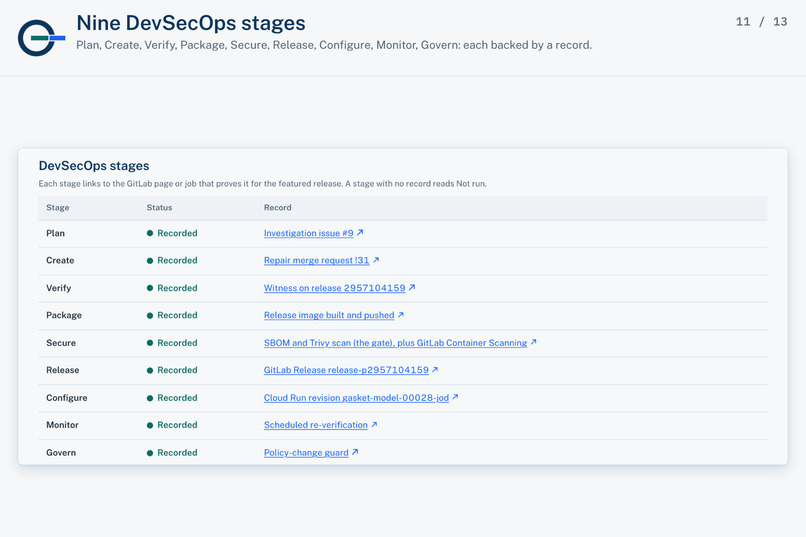Screen dimensions: 806x537
Task: Click the DevSecOps stages card heading
Action: tap(94, 165)
